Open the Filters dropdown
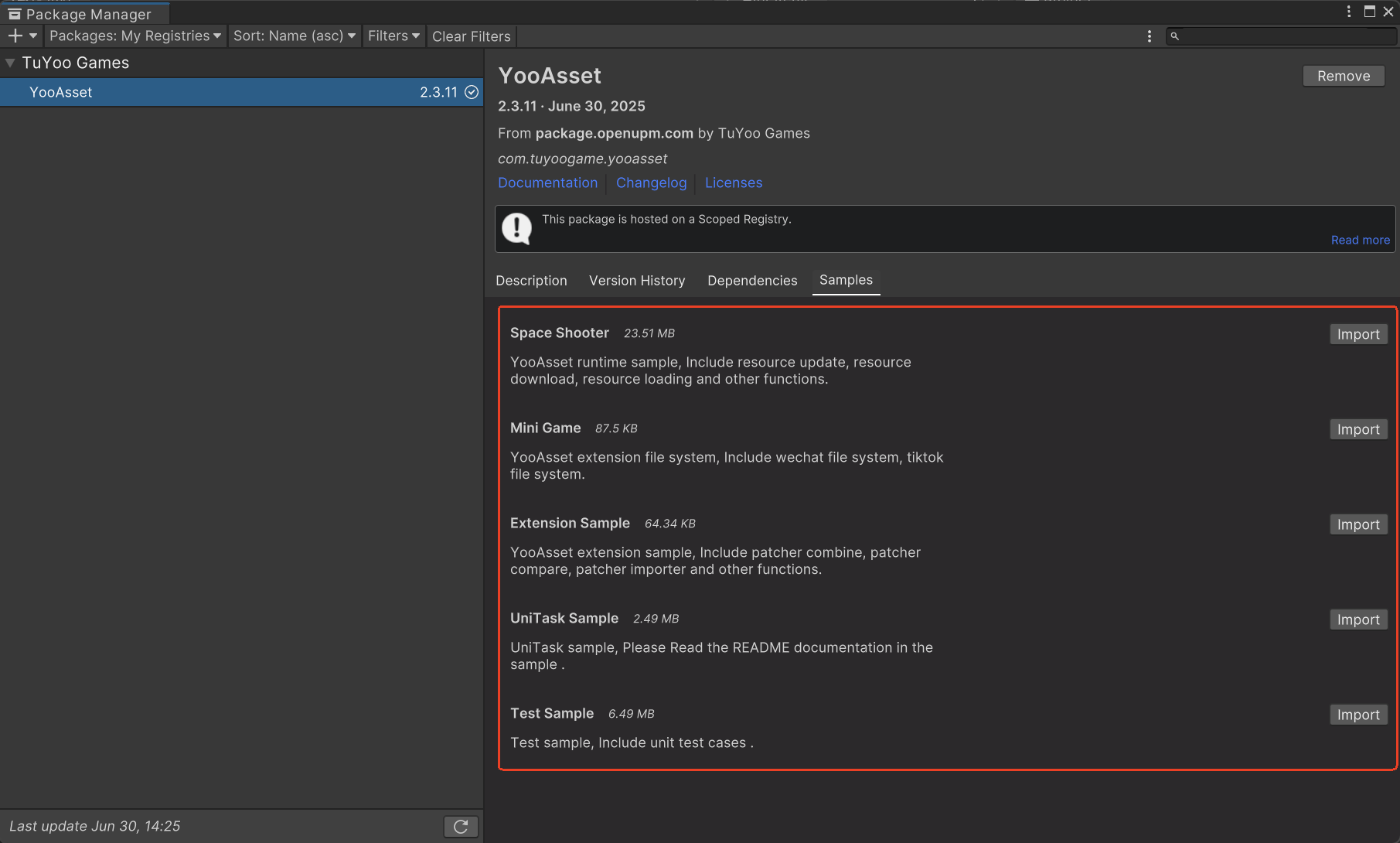 [394, 36]
